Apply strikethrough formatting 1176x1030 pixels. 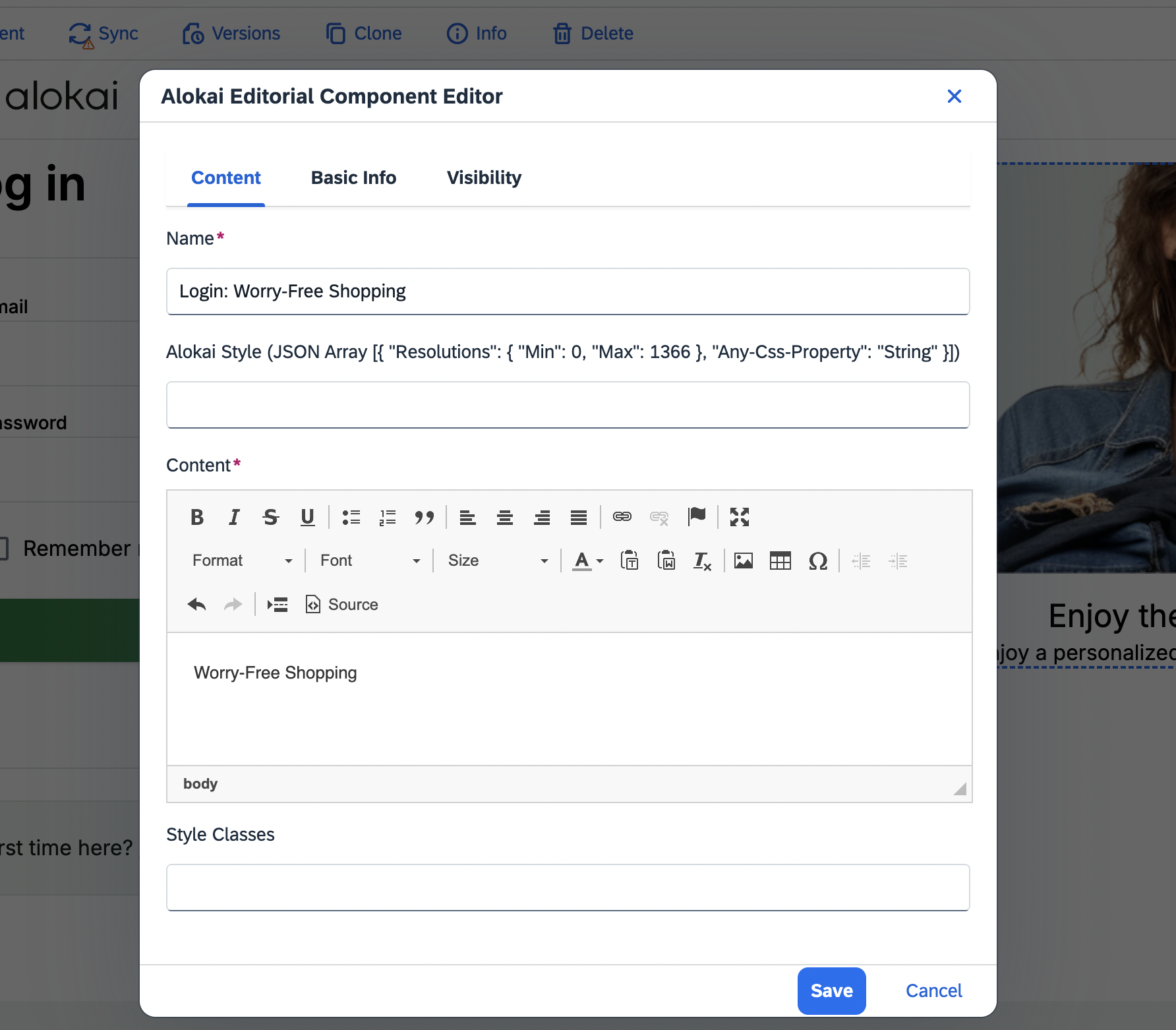pyautogui.click(x=270, y=517)
